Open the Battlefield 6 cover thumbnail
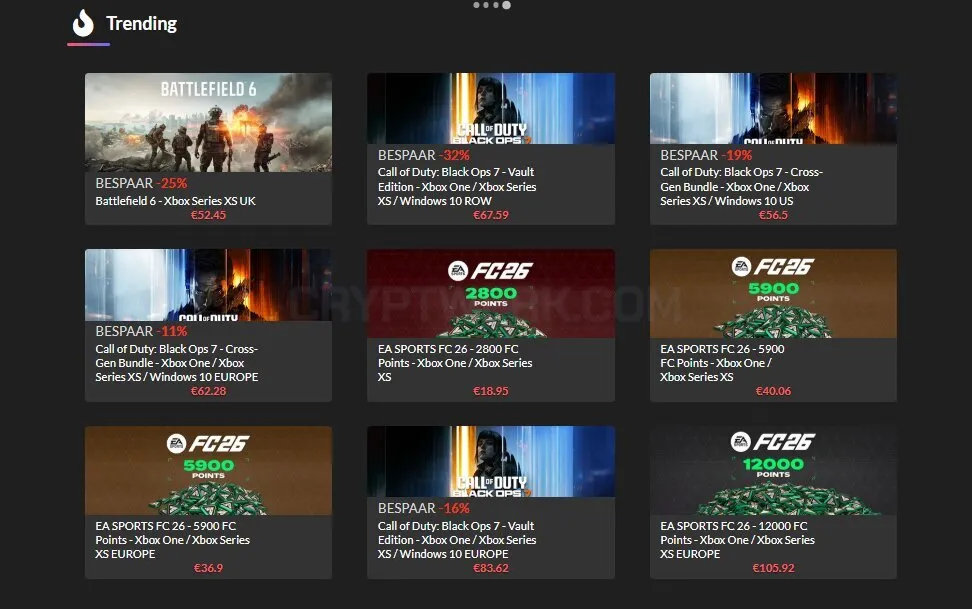 (208, 122)
